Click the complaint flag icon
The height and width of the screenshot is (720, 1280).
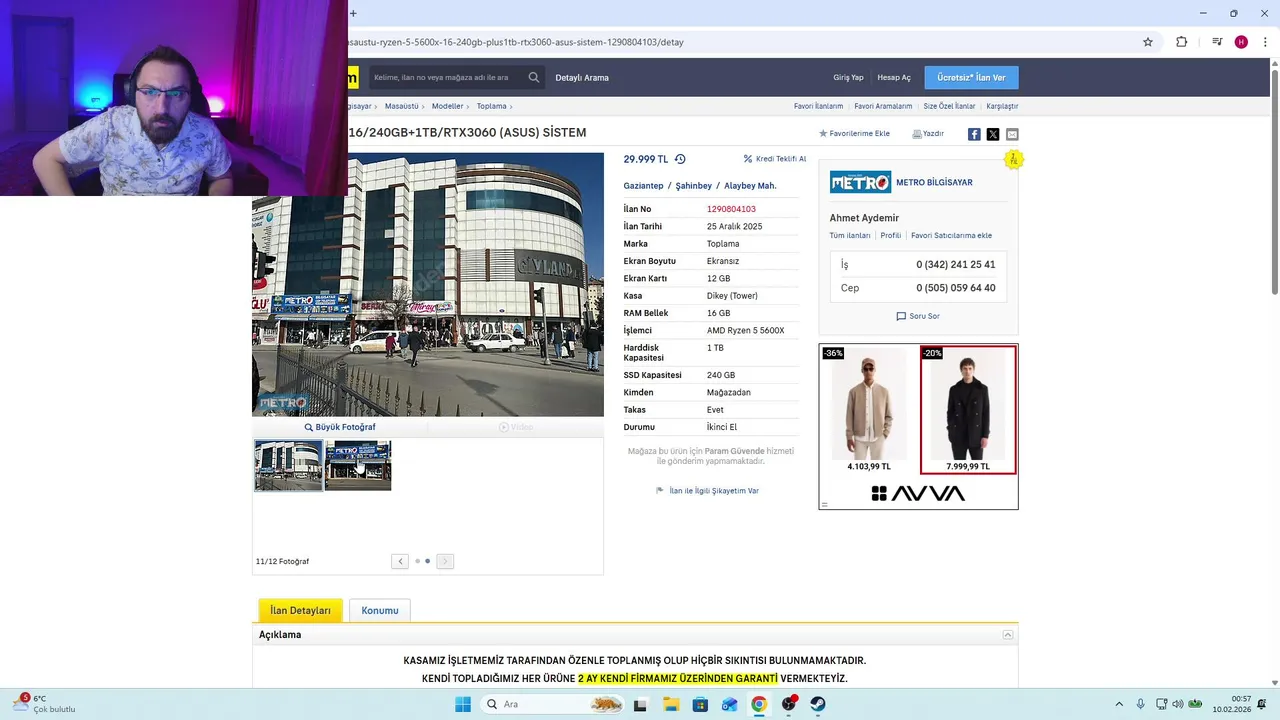pyautogui.click(x=660, y=491)
